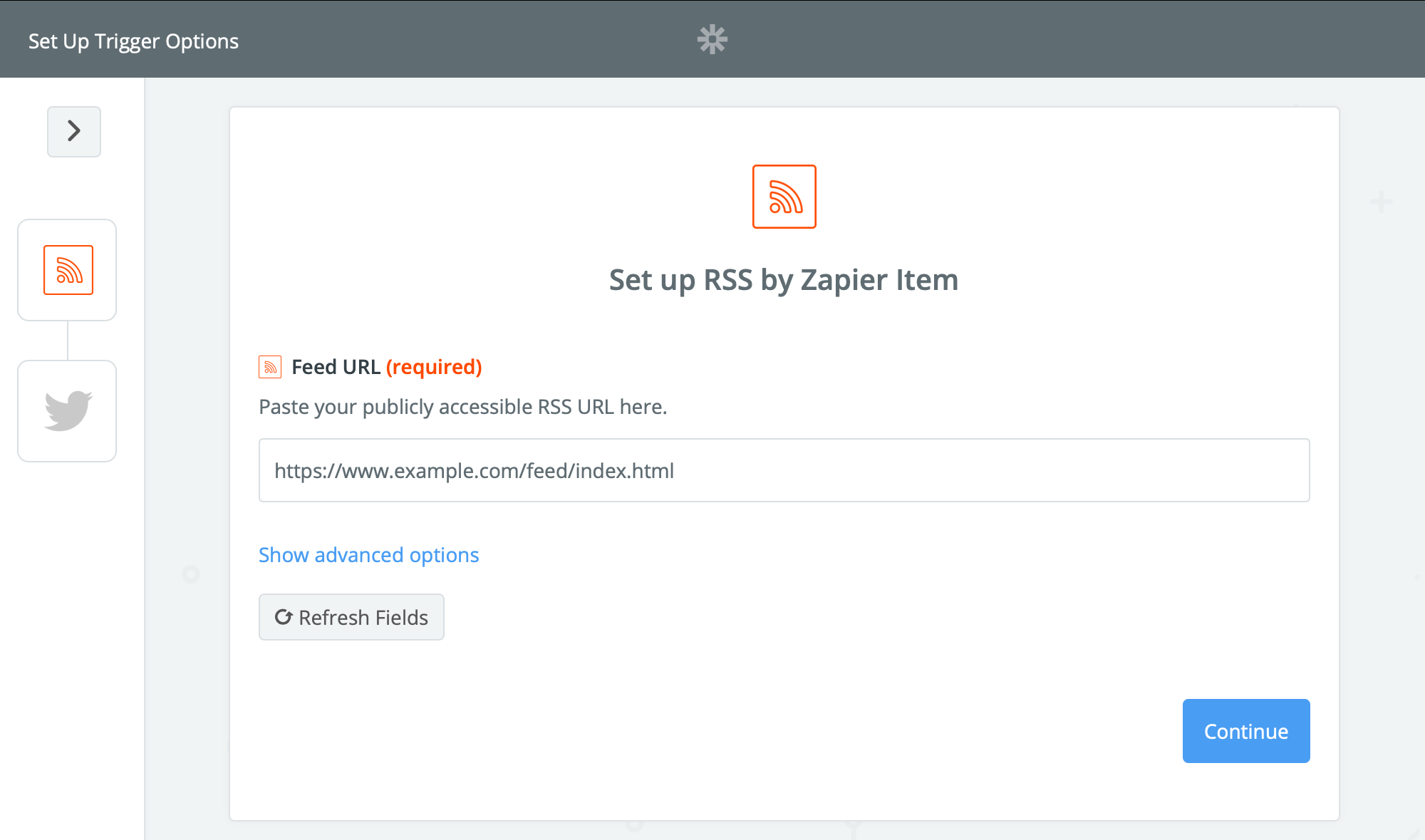Click the blue Continue button
1425x840 pixels.
tap(1246, 731)
